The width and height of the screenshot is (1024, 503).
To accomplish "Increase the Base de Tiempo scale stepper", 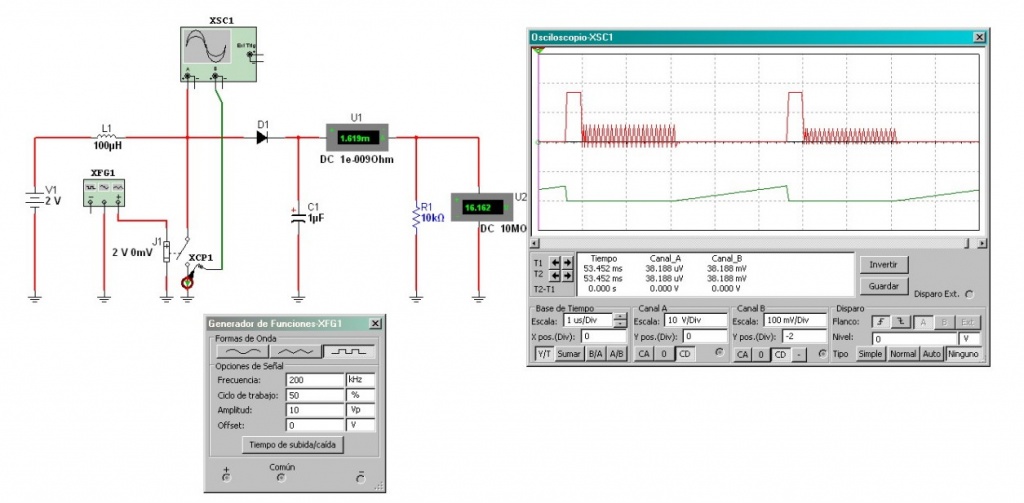I will point(621,317).
